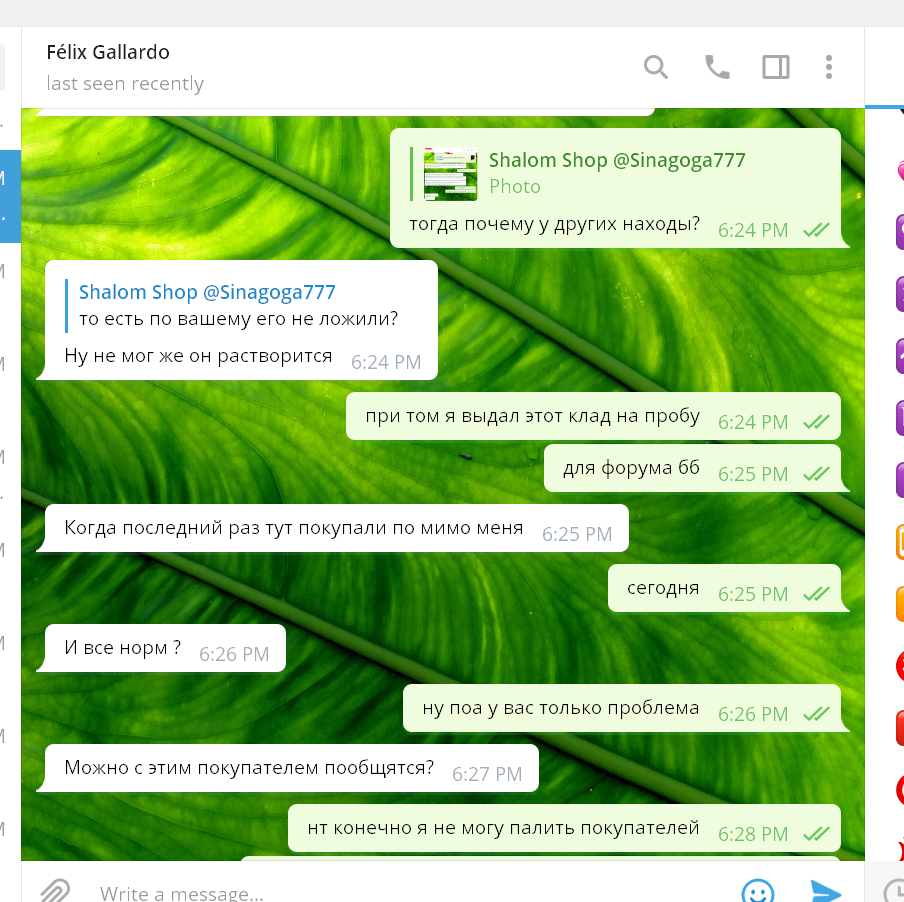
Task: Click the "И все норм ?" message
Action: (x=123, y=648)
